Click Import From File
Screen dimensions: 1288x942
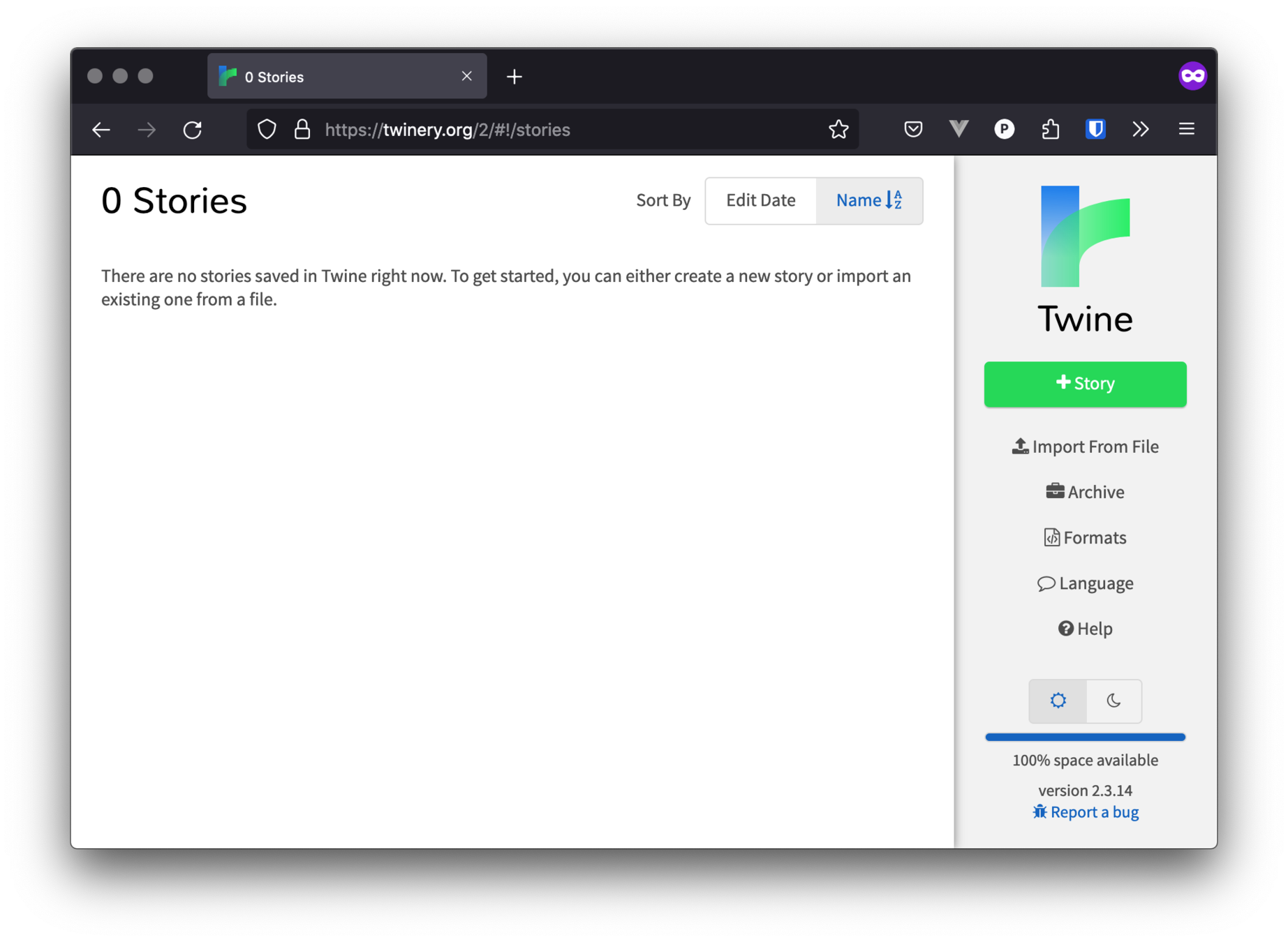(x=1085, y=447)
